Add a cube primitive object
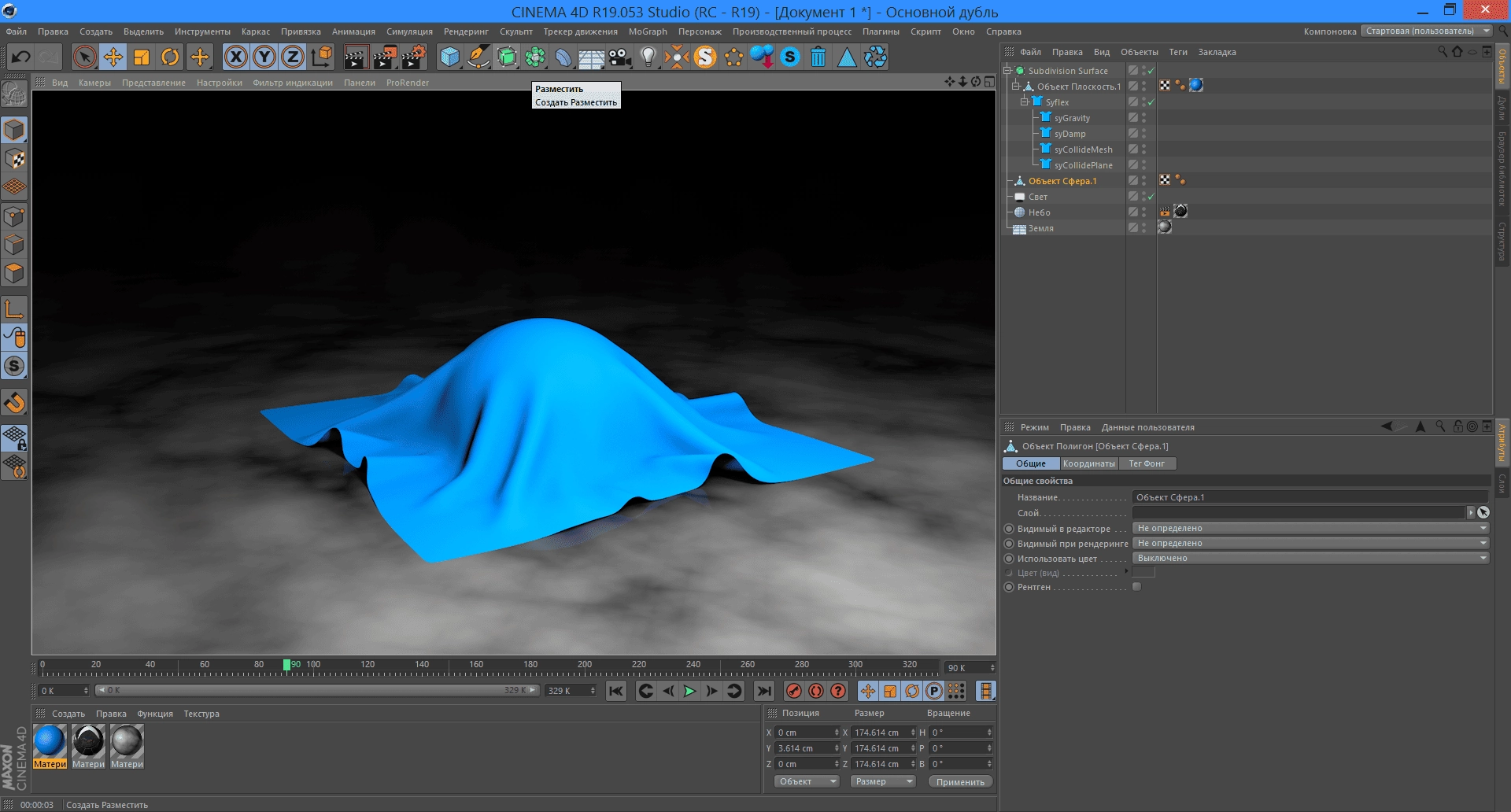Viewport: 1511px width, 812px height. [x=449, y=57]
